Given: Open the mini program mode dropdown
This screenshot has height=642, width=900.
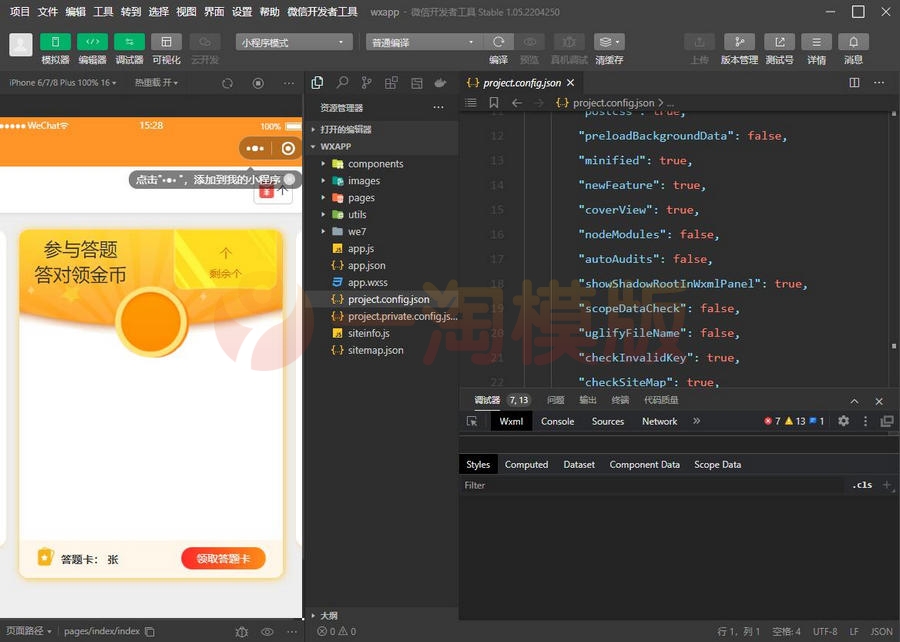Looking at the screenshot, I should click(294, 42).
